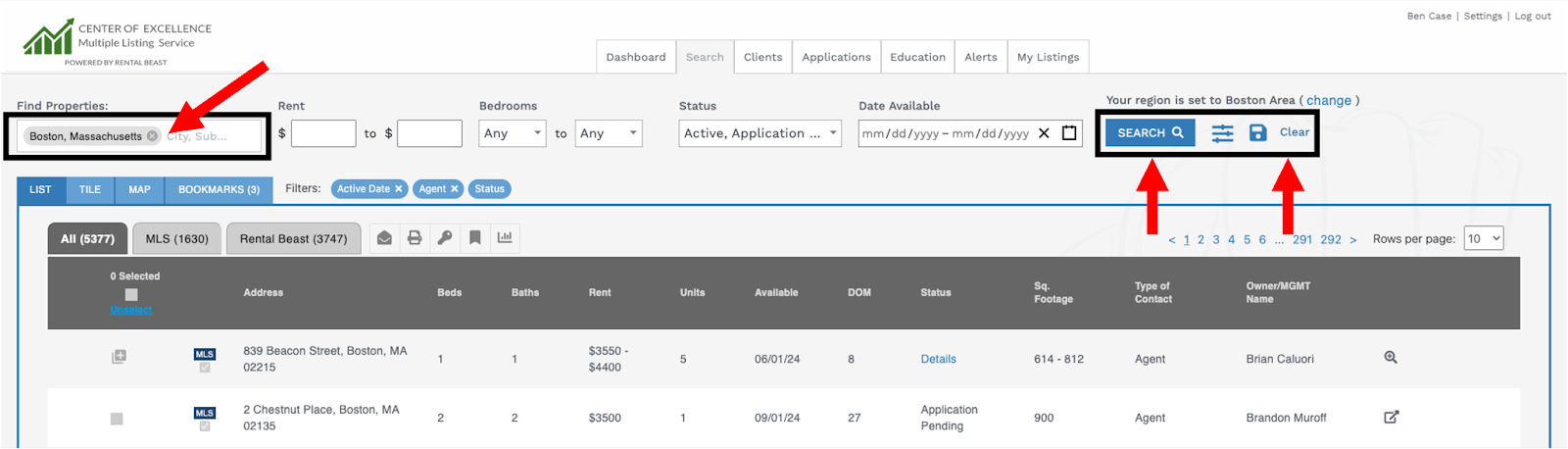Click the email envelope icon in results toolbar
The width and height of the screenshot is (1568, 449).
click(x=384, y=238)
